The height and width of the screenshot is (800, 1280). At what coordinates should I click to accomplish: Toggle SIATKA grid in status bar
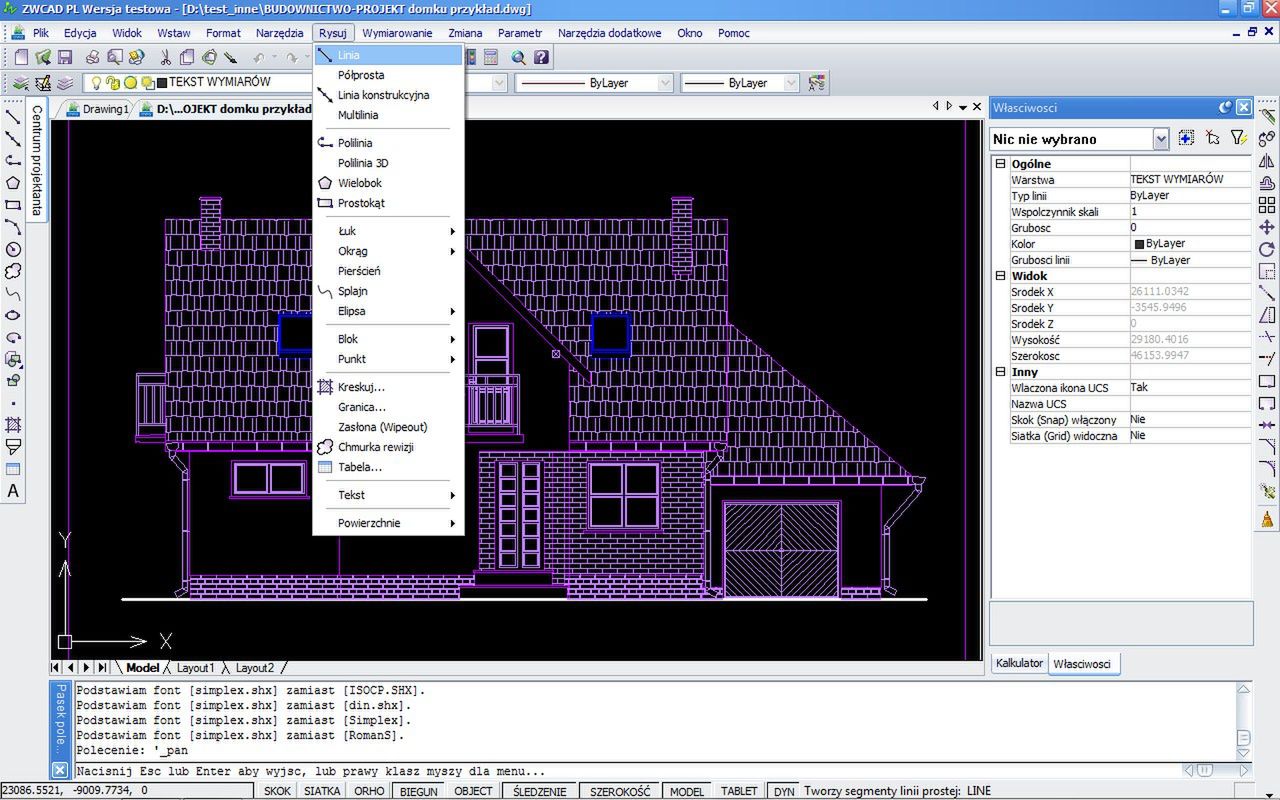click(x=322, y=791)
